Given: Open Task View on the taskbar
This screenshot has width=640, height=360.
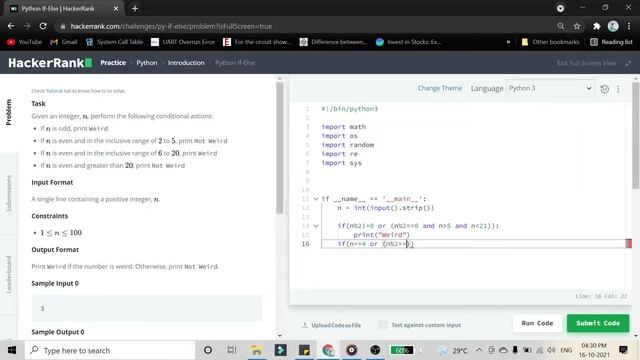Looking at the screenshot, I should coord(232,350).
